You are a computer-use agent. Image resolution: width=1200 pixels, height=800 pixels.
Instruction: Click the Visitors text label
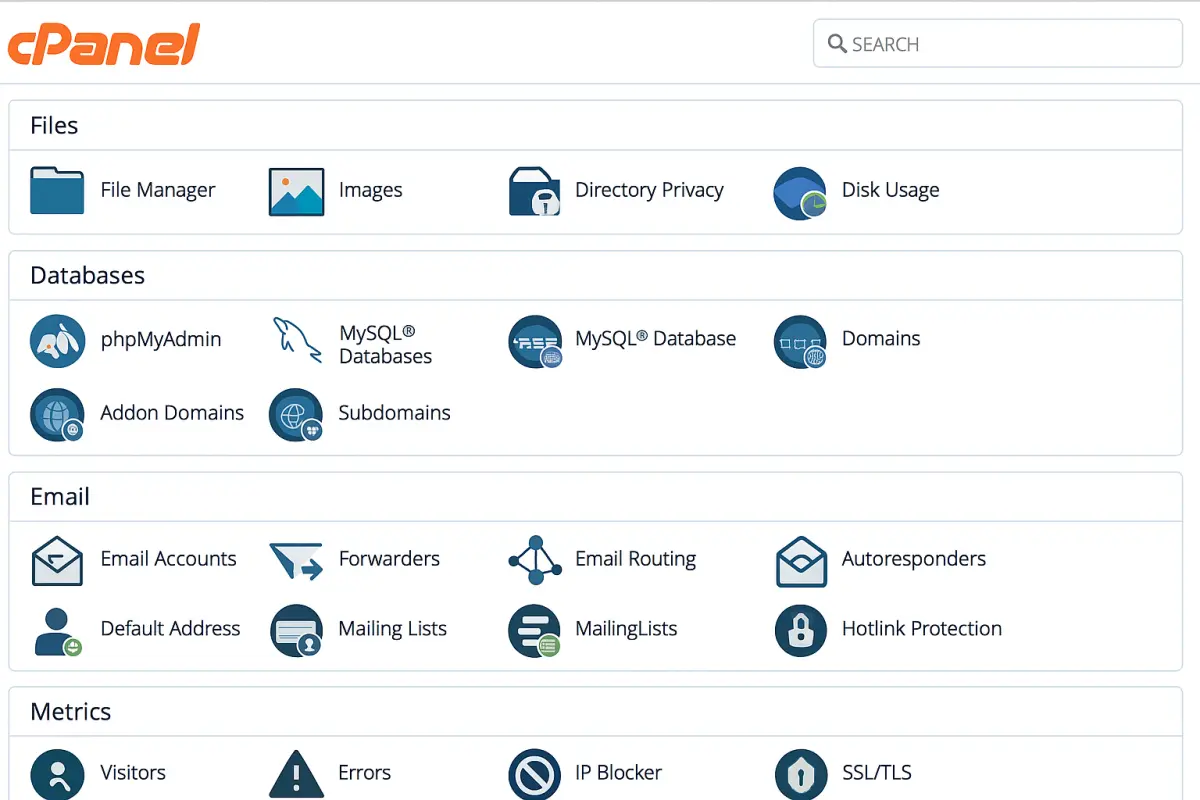(133, 773)
